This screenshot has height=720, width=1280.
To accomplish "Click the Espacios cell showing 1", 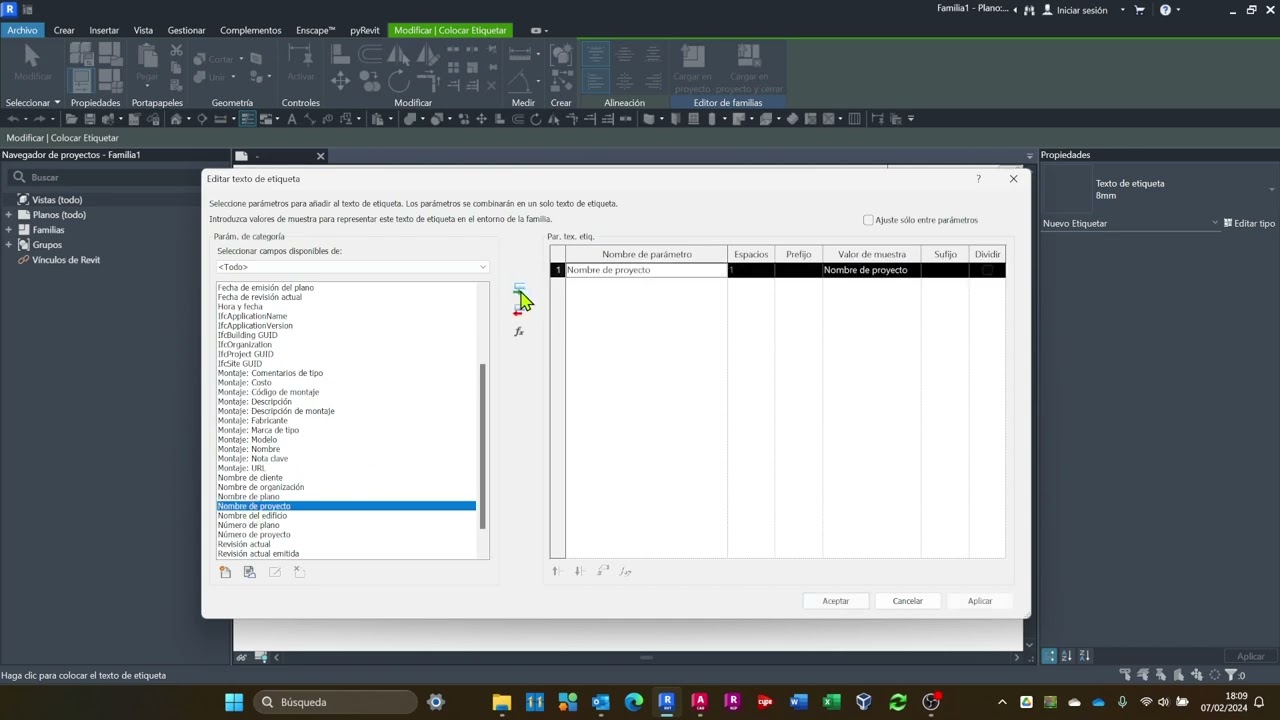I will 750,270.
